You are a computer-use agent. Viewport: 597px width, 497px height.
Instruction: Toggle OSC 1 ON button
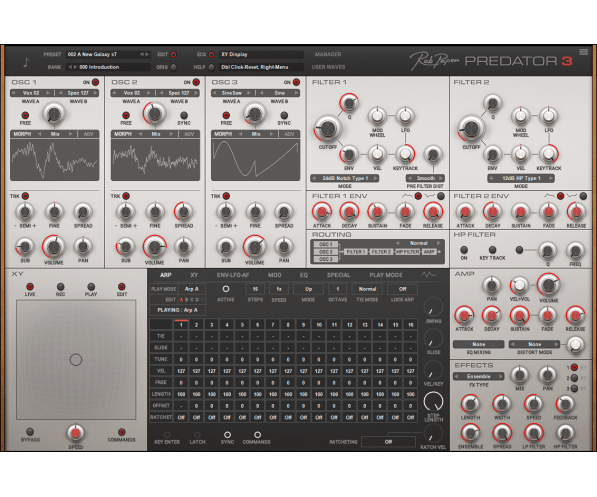click(95, 82)
